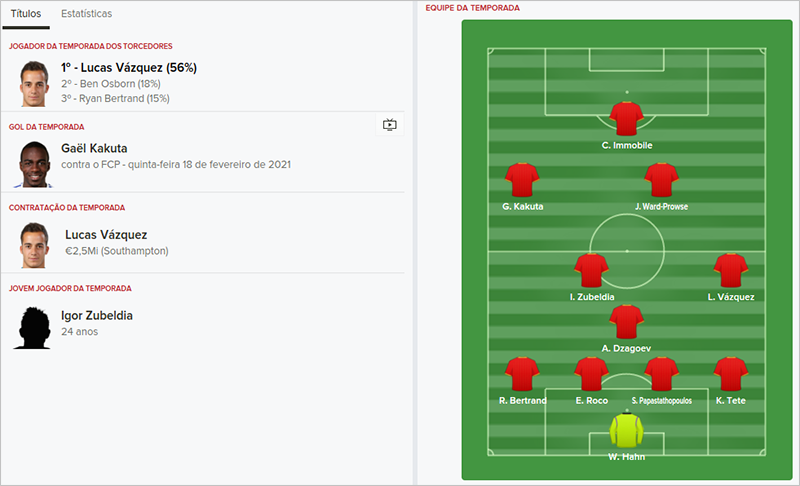Switch to the Estatísticas tab
The width and height of the screenshot is (800, 486).
click(86, 15)
